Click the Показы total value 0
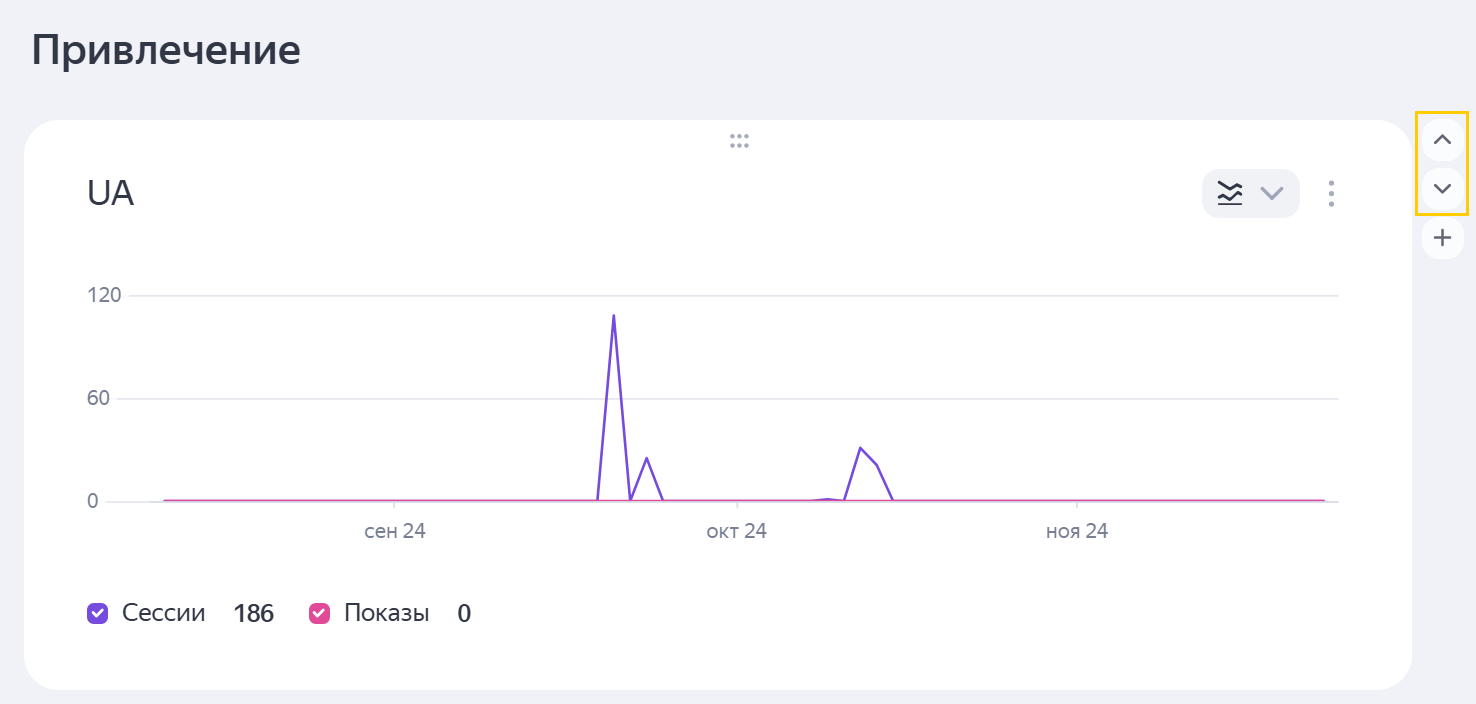Screen dimensions: 1476x704 tap(464, 614)
